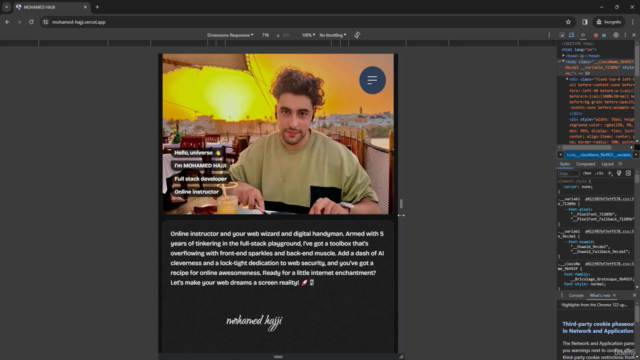Click the viewport corner resize handle
Screen dimensions: 640x360
point(401,357)
